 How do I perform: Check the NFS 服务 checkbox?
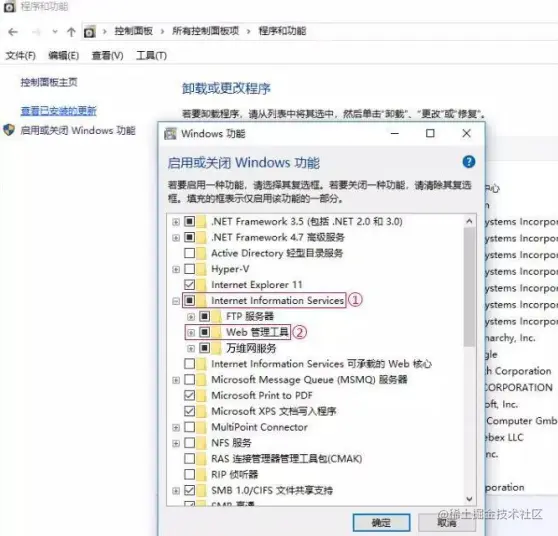coord(189,443)
